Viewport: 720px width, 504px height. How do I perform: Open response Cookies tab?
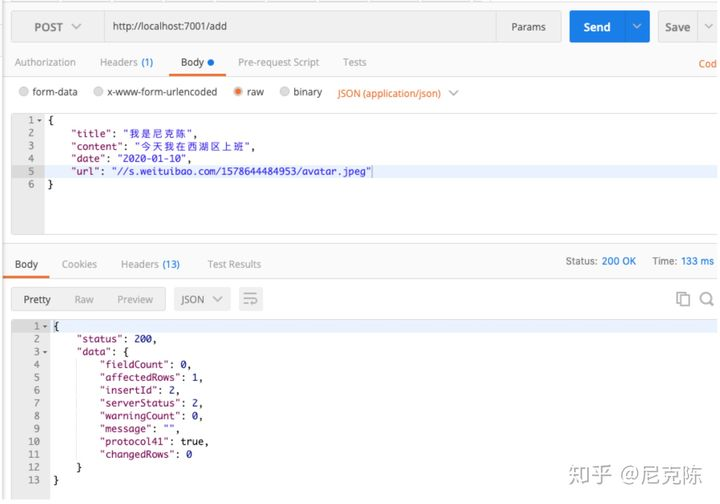tap(79, 264)
